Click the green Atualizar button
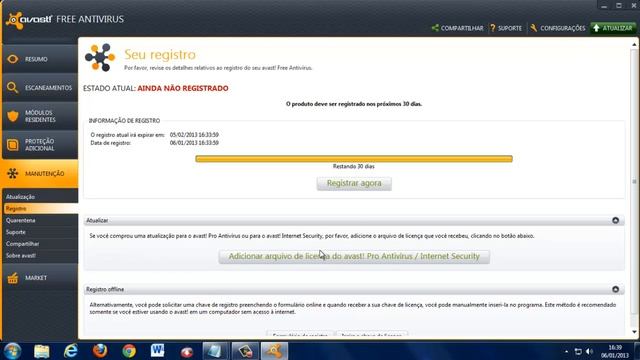This screenshot has height=360, width=640. click(x=613, y=28)
